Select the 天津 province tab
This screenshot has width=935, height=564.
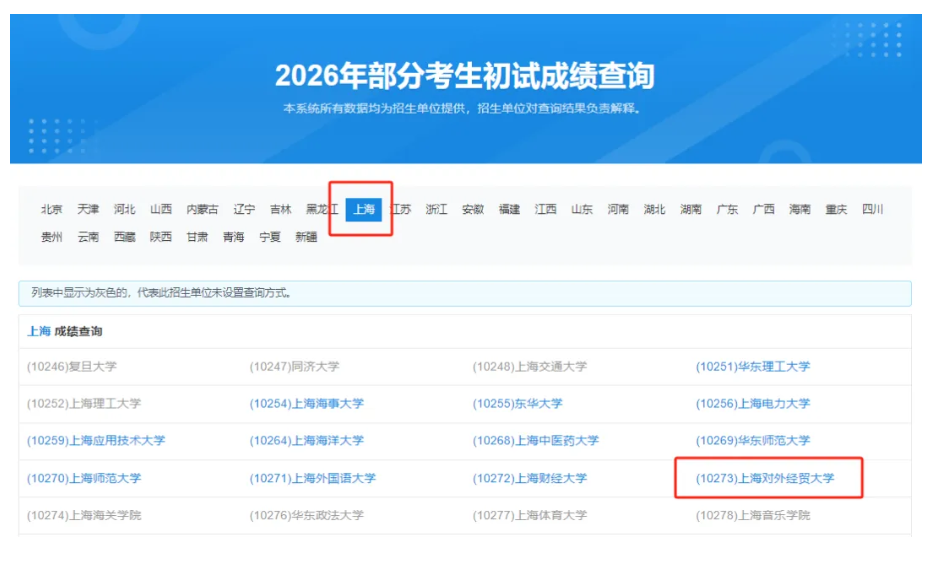(88, 209)
